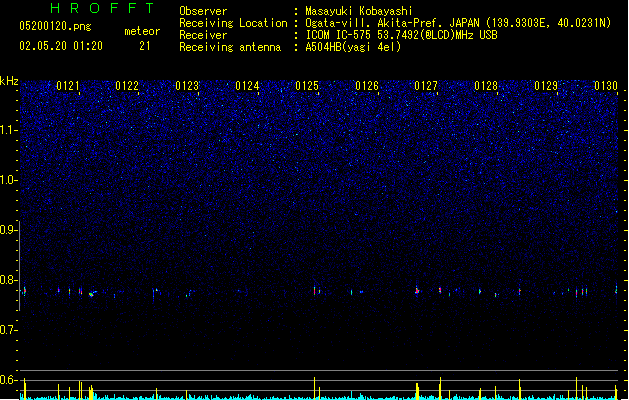
Task: Click the 0126 time marker
Action: point(367,86)
